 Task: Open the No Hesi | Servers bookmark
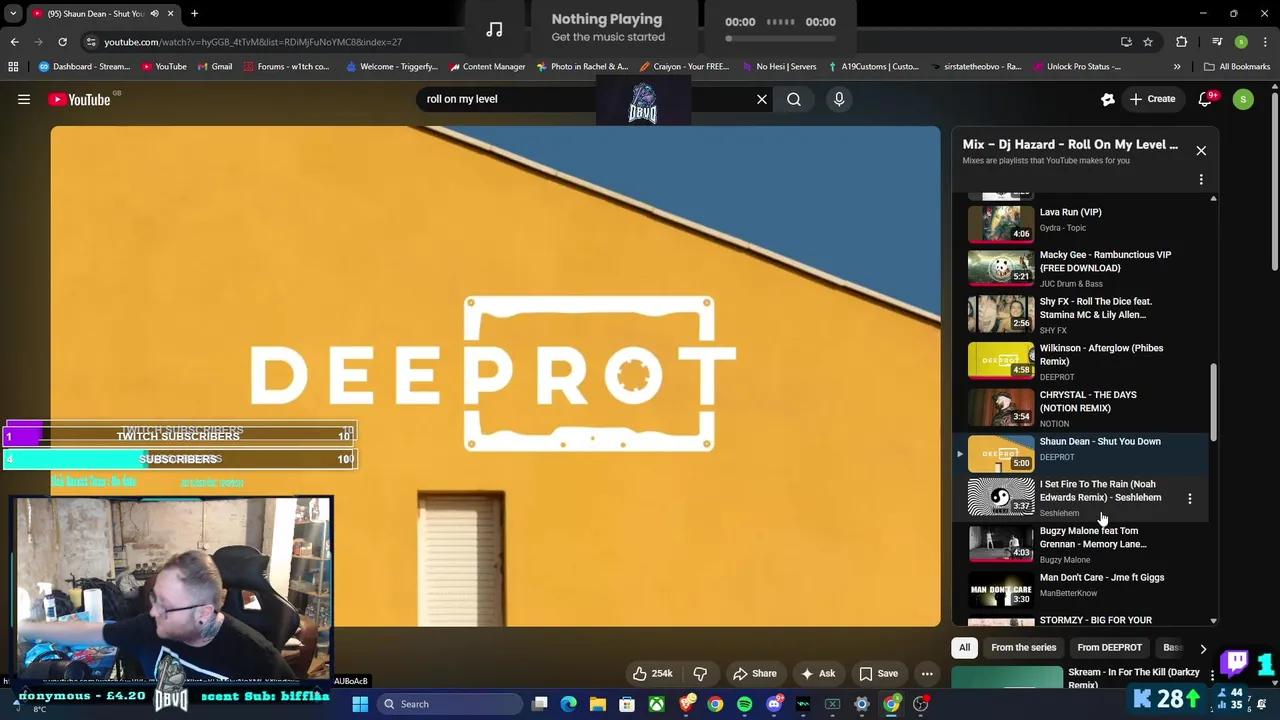coord(779,67)
